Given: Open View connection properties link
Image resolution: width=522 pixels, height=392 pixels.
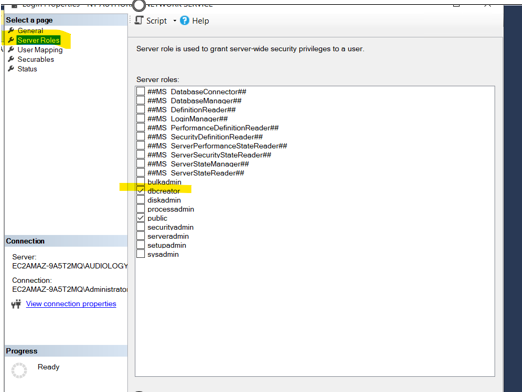Looking at the screenshot, I should 71,304.
